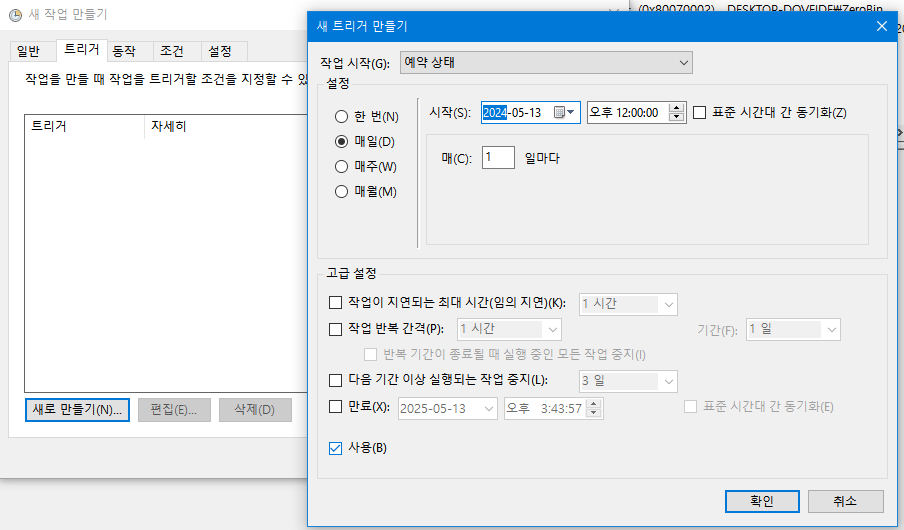Close the 새 트리거 만들기 dialog
This screenshot has width=904, height=530.
[882, 26]
